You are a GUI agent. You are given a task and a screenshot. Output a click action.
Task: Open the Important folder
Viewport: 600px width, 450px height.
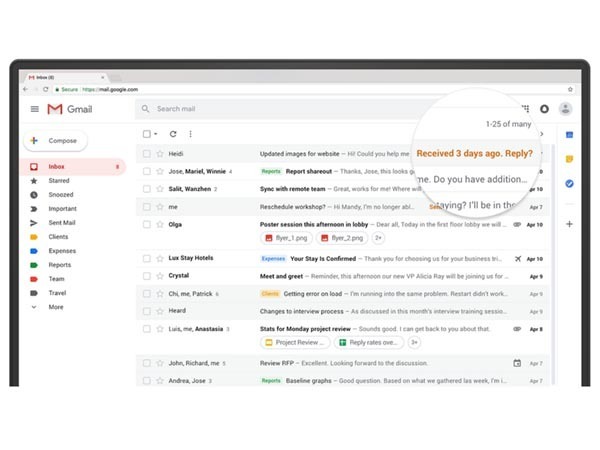62,209
